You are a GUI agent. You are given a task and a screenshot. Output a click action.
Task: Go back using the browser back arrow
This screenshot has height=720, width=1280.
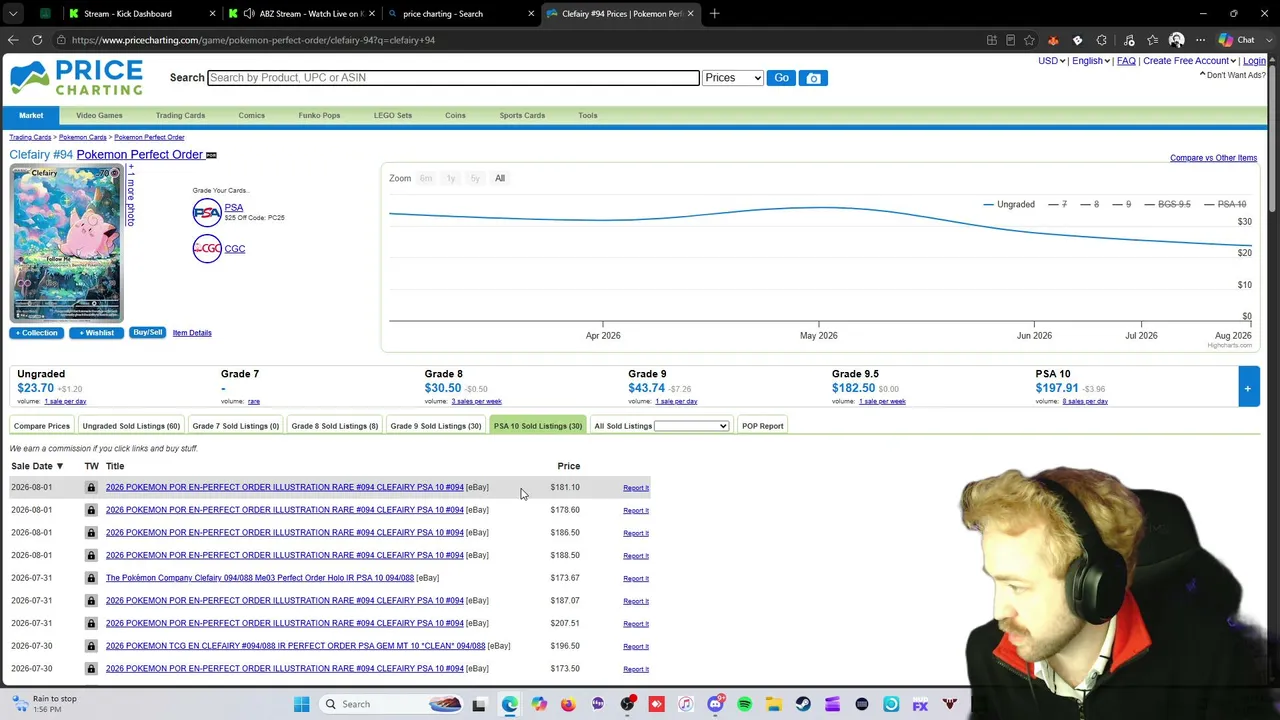(13, 40)
